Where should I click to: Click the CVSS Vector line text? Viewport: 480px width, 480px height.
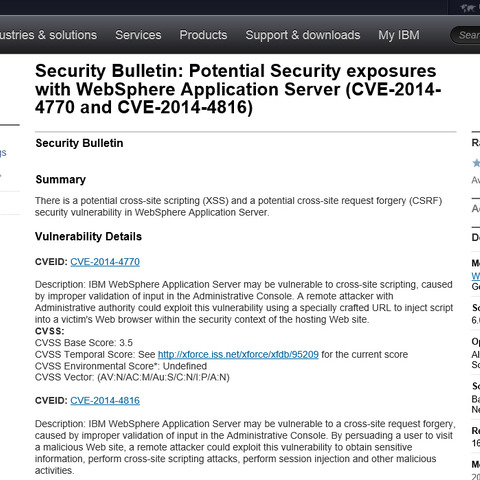coord(132,377)
